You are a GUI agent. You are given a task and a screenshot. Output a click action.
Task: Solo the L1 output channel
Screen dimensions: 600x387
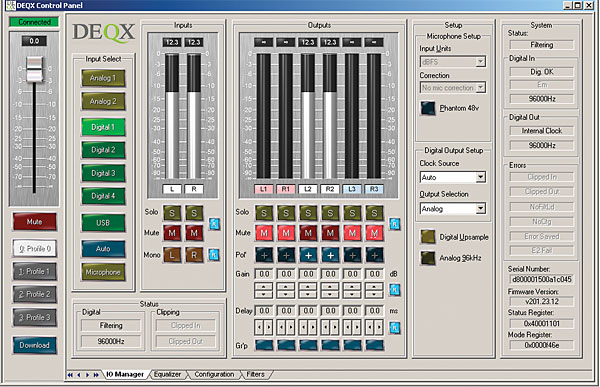(264, 213)
